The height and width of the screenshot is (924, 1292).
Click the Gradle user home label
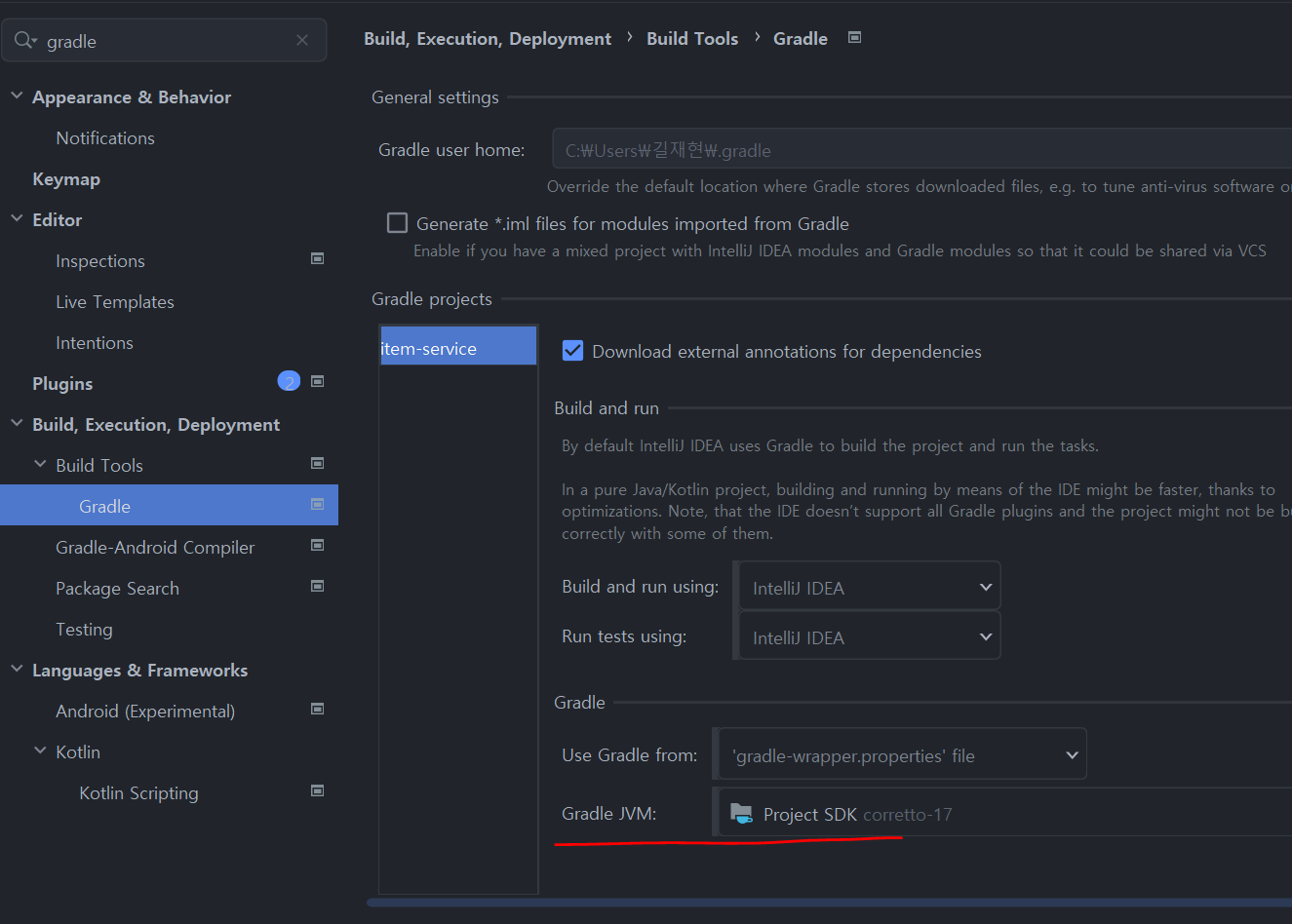[451, 150]
